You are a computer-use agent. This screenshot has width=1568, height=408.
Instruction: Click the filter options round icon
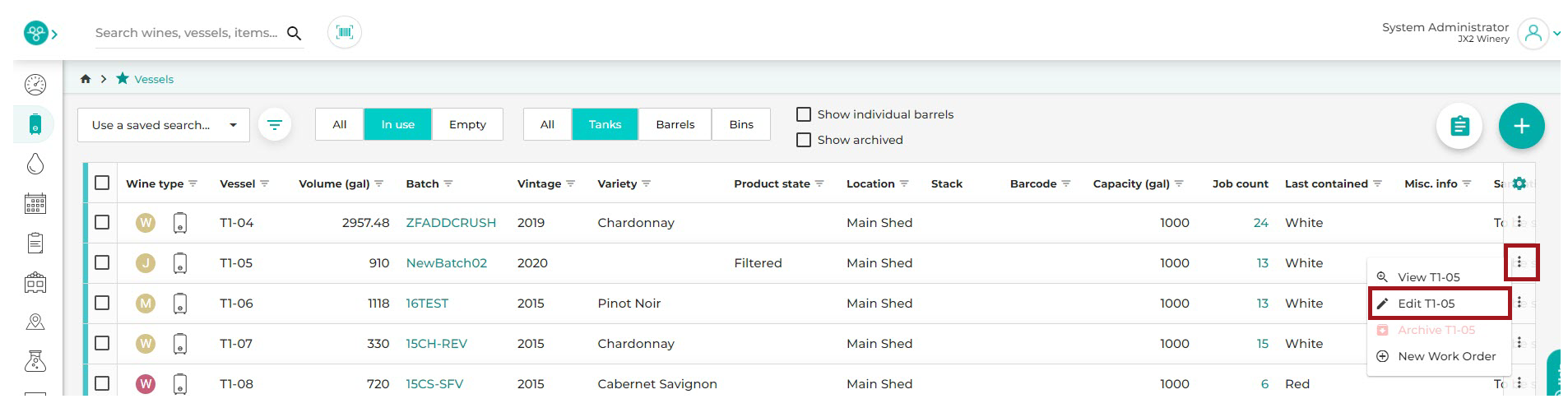[x=275, y=125]
